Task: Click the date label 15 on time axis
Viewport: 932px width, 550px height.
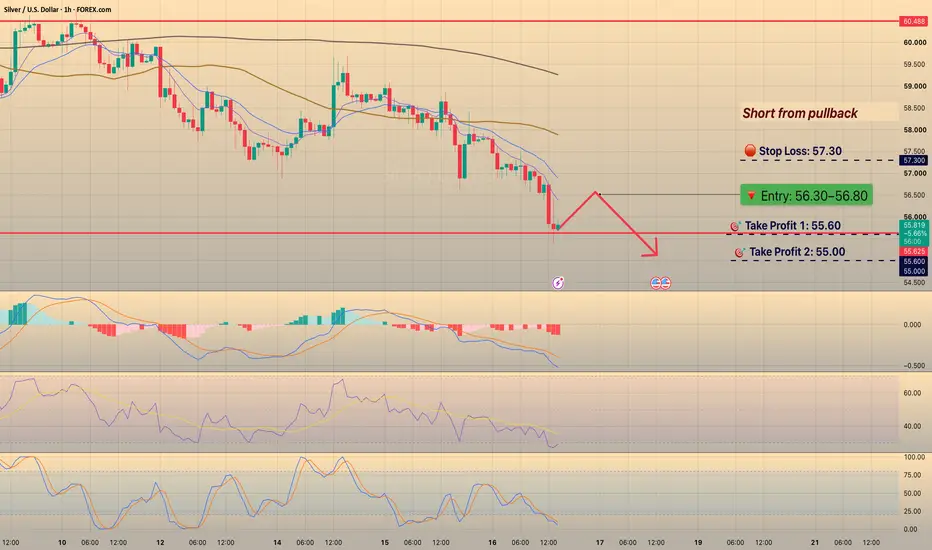Action: [385, 542]
